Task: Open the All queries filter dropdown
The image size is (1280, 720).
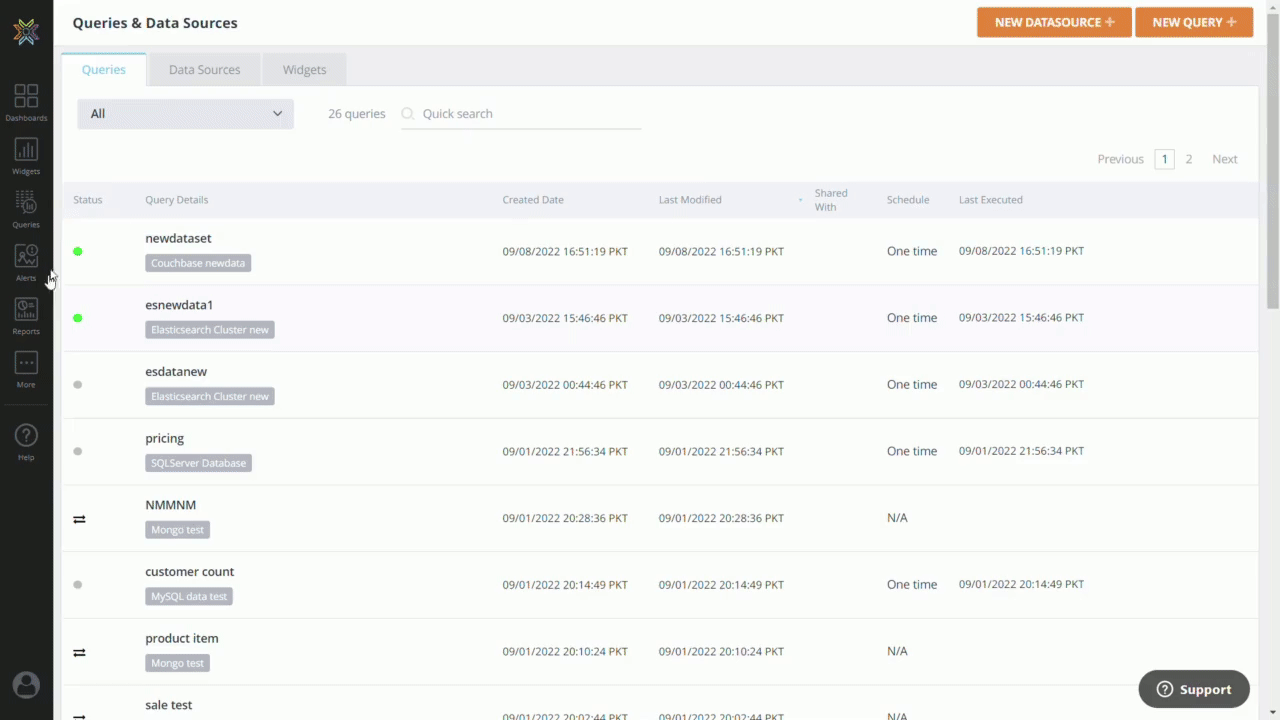Action: [x=185, y=113]
